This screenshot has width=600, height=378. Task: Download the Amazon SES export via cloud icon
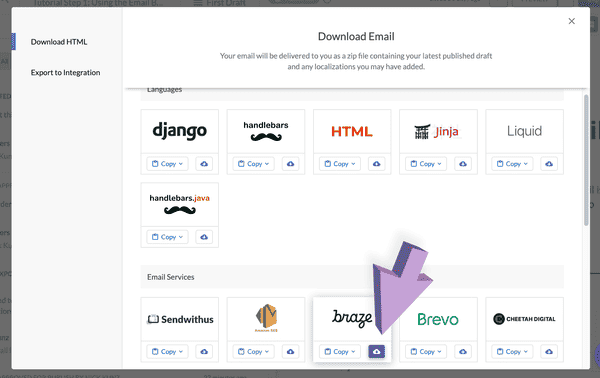pos(290,351)
